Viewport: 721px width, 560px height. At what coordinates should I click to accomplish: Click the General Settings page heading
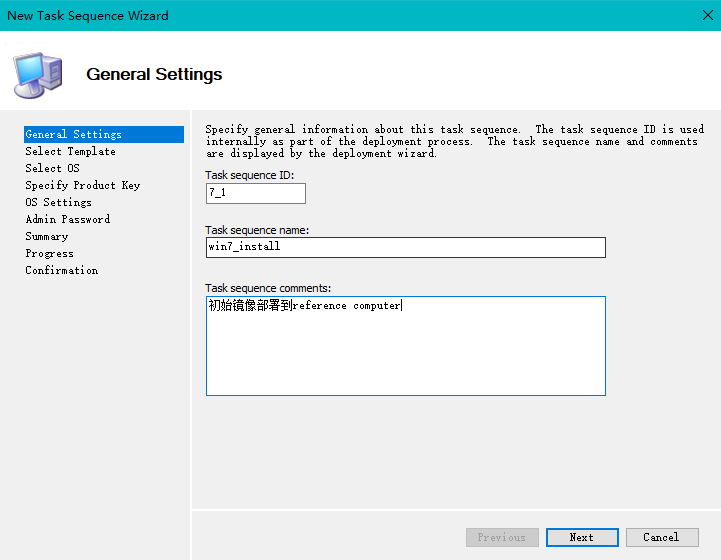[154, 74]
